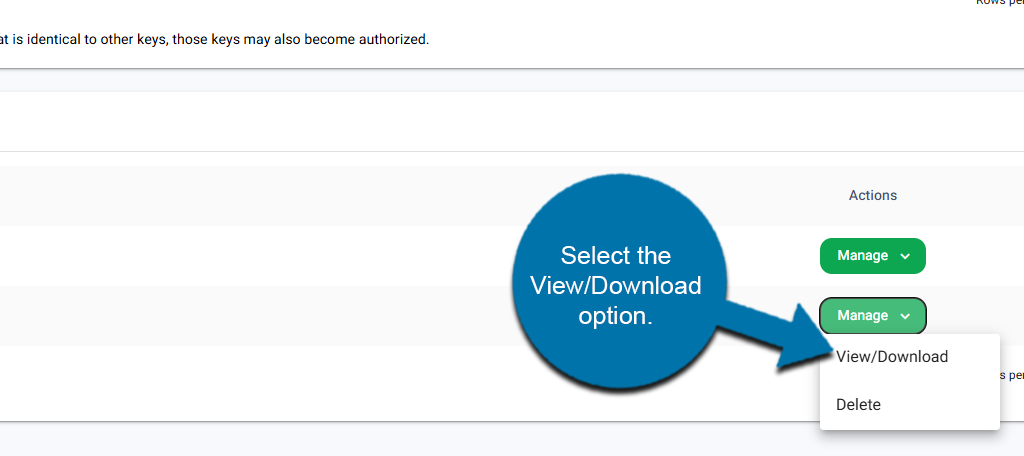
Task: Click the warning text about identical keys
Action: pyautogui.click(x=215, y=40)
